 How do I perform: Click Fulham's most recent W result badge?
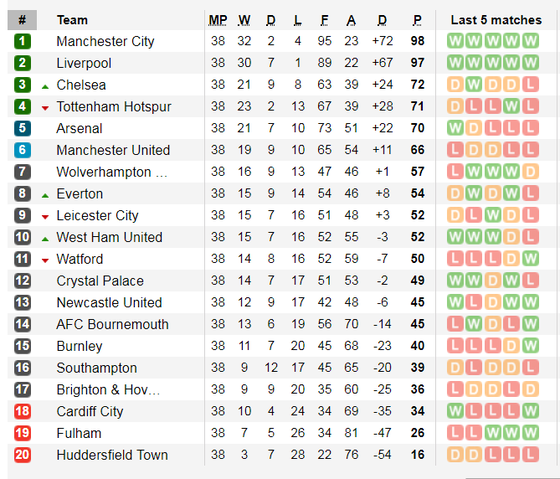click(530, 433)
